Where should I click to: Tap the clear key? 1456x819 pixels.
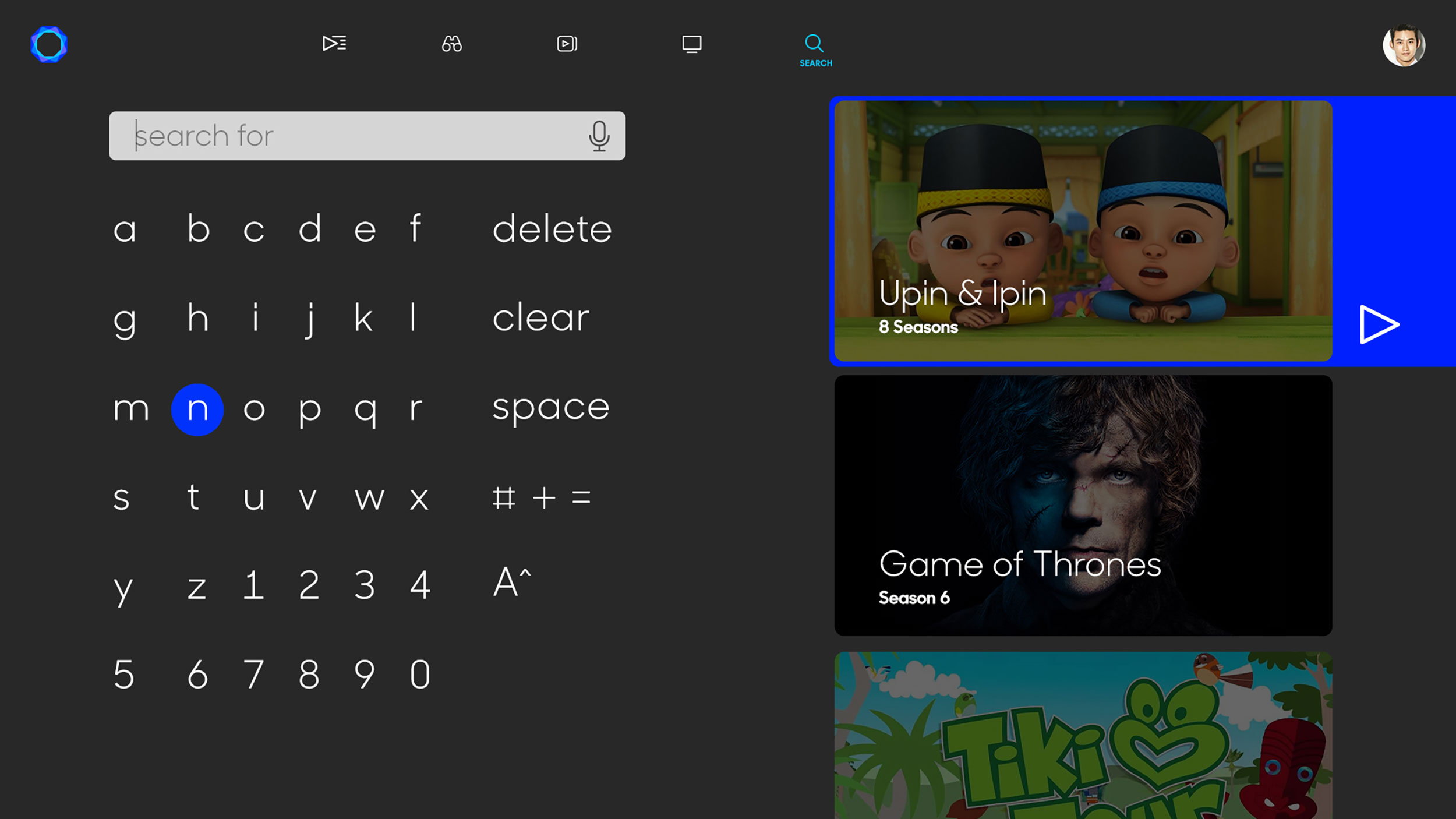(541, 318)
